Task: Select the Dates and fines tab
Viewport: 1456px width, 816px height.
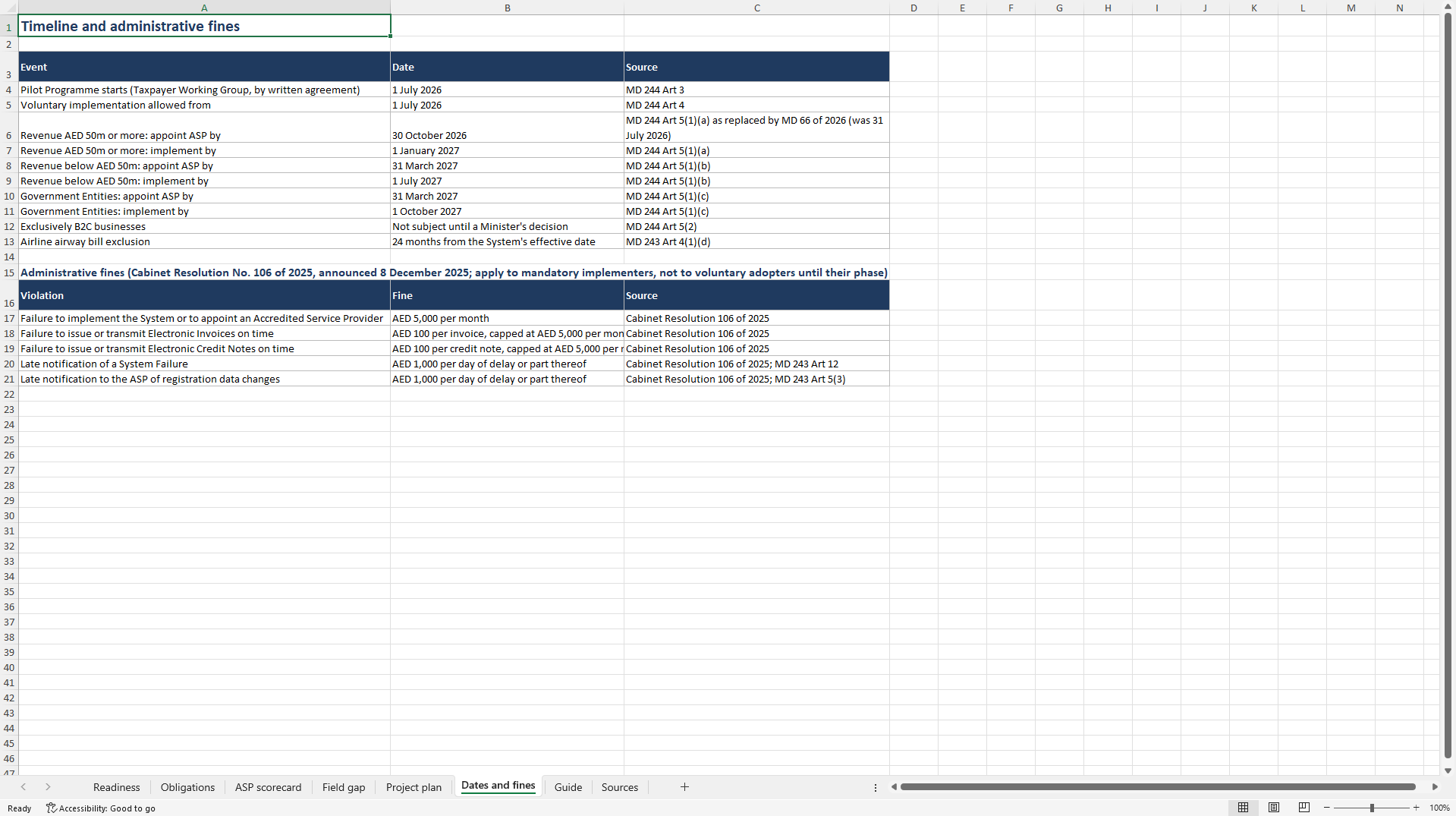Action: tap(498, 786)
